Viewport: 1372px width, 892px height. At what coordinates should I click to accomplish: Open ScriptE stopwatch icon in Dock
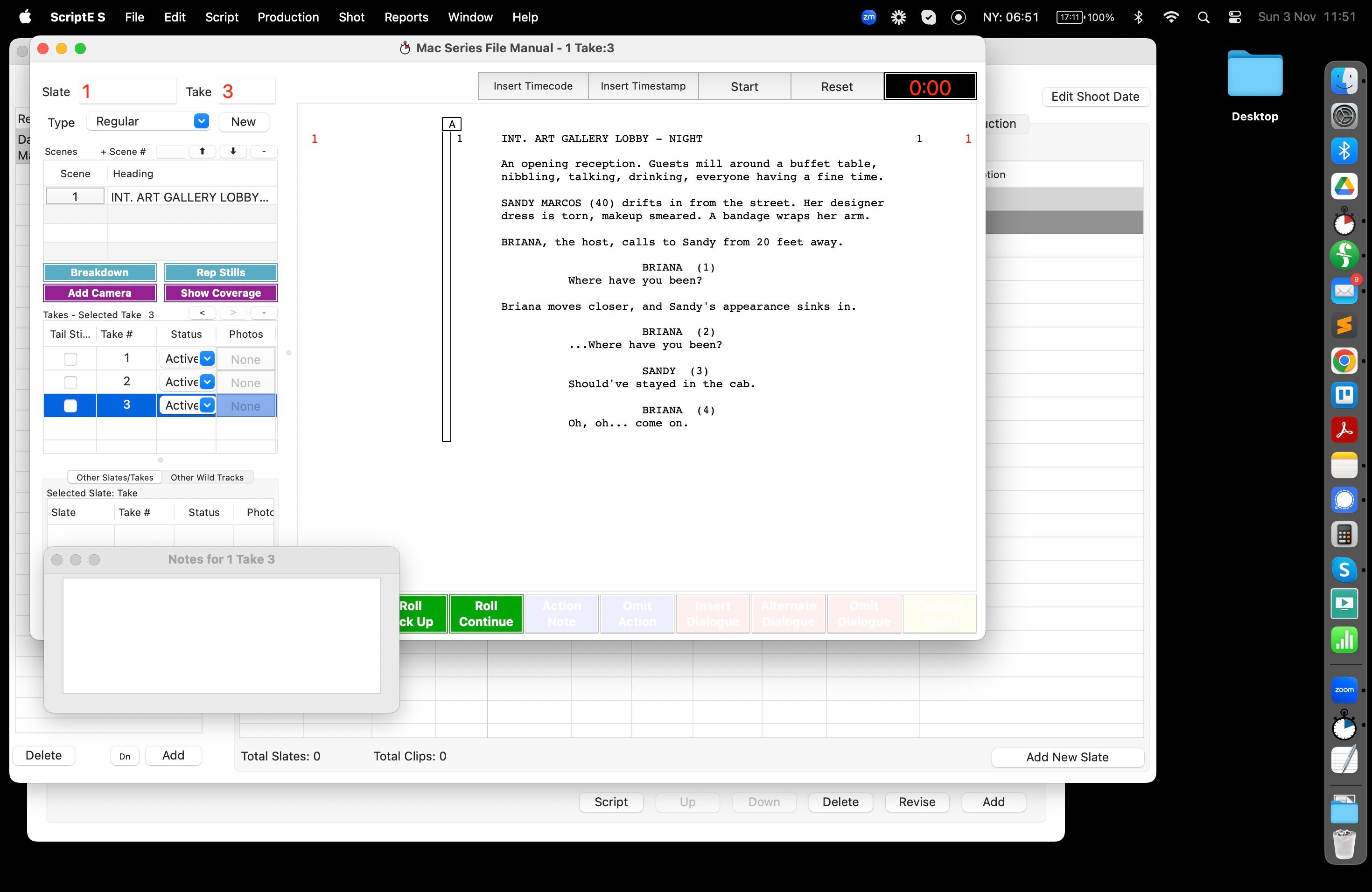pos(1344,222)
